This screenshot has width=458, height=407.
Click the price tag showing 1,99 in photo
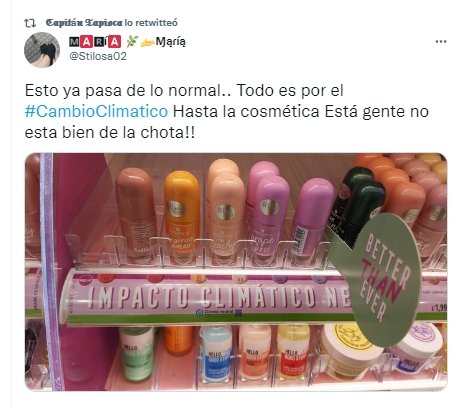[439, 308]
